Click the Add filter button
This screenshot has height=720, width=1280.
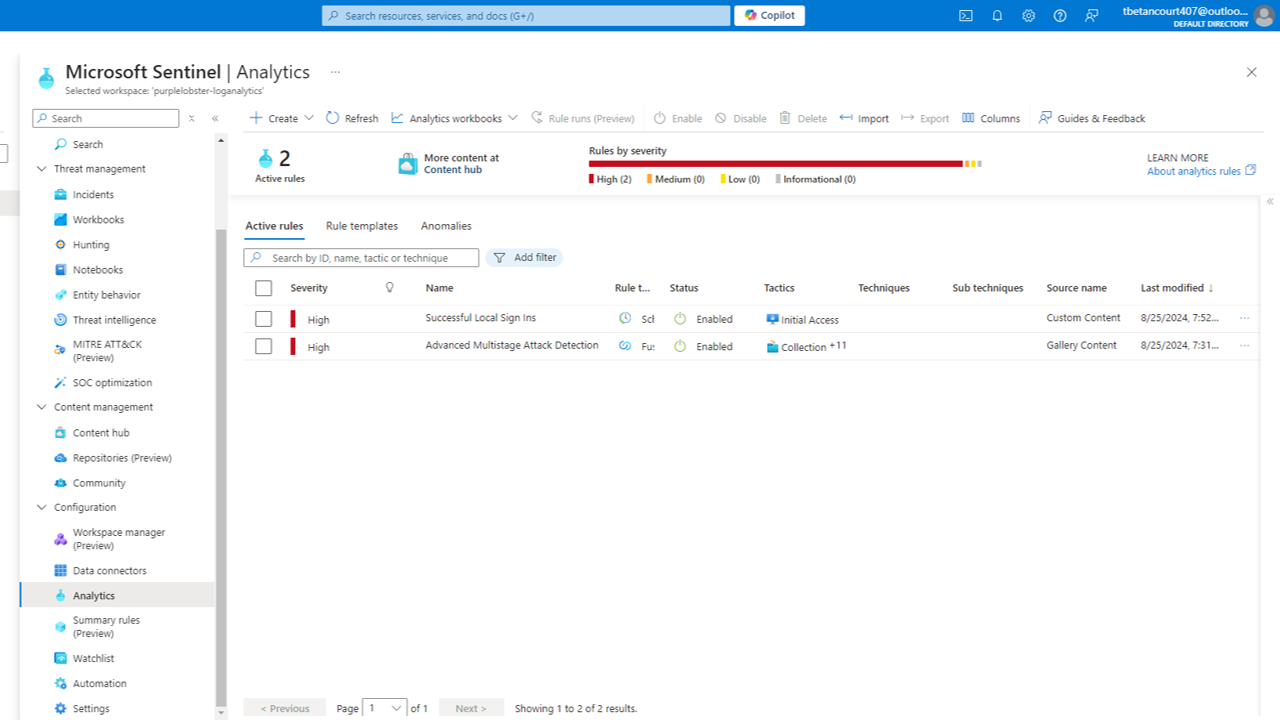pyautogui.click(x=525, y=257)
